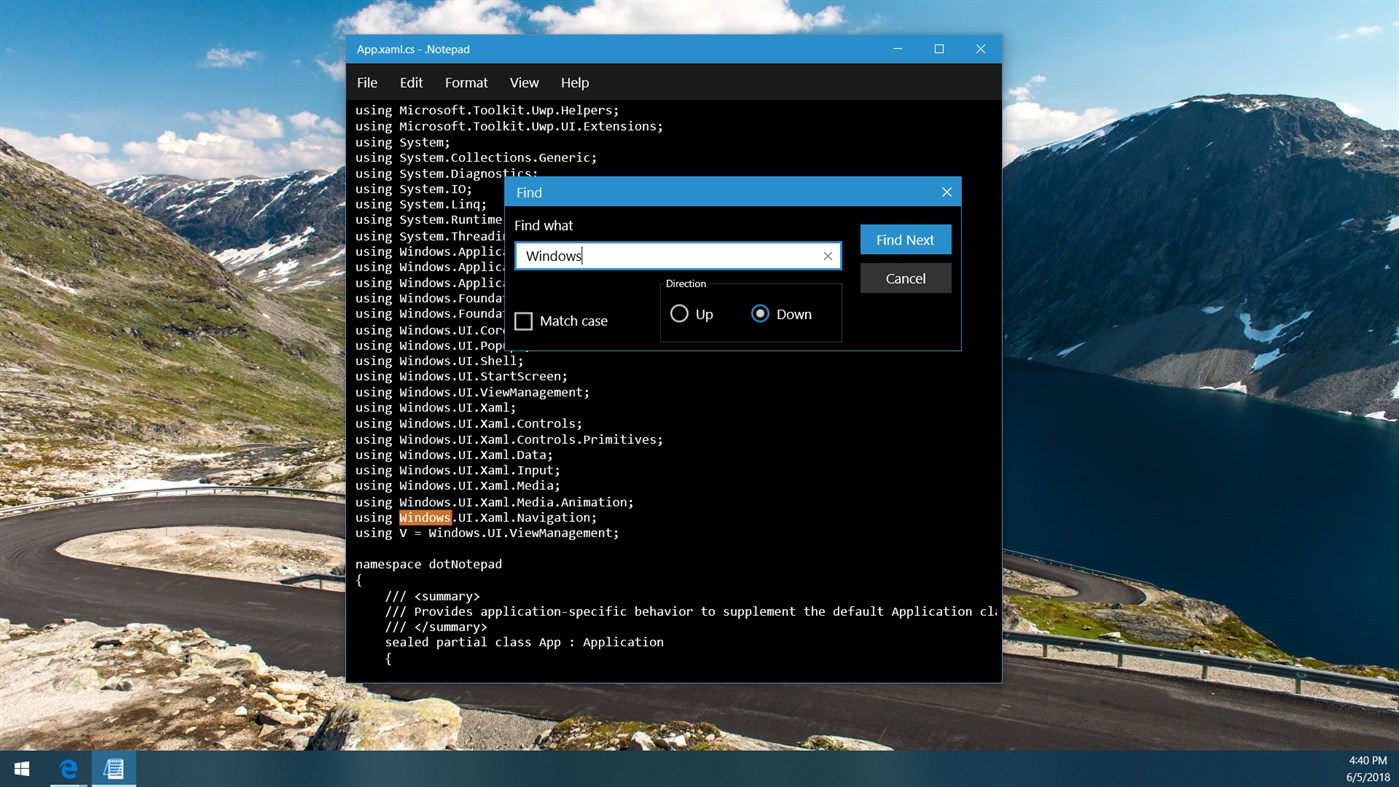Screen dimensions: 1399x787
Task: Select the highlighted Windows match in the code
Action: [424, 517]
